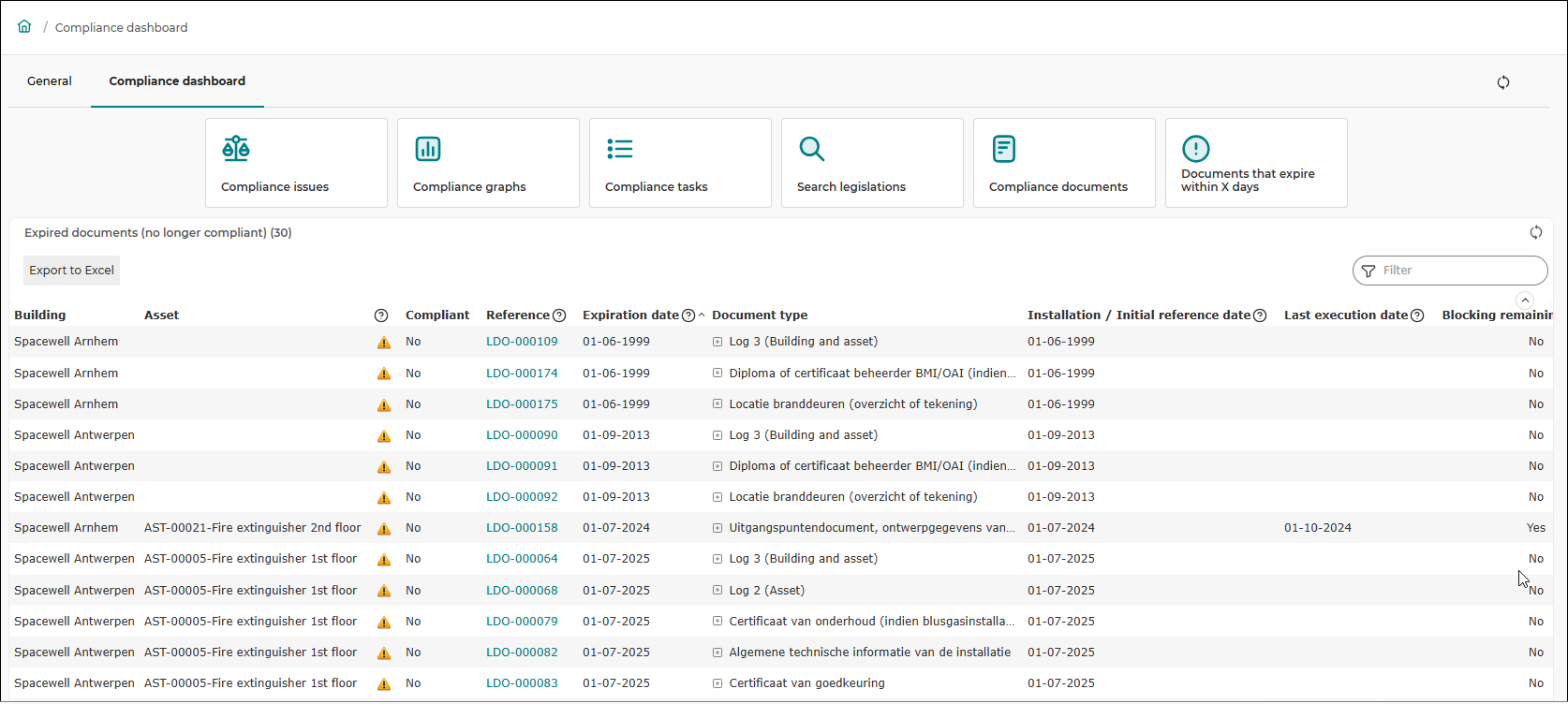Expand document type for LDO-000158 row
The width and height of the screenshot is (1568, 704).
pos(717,528)
